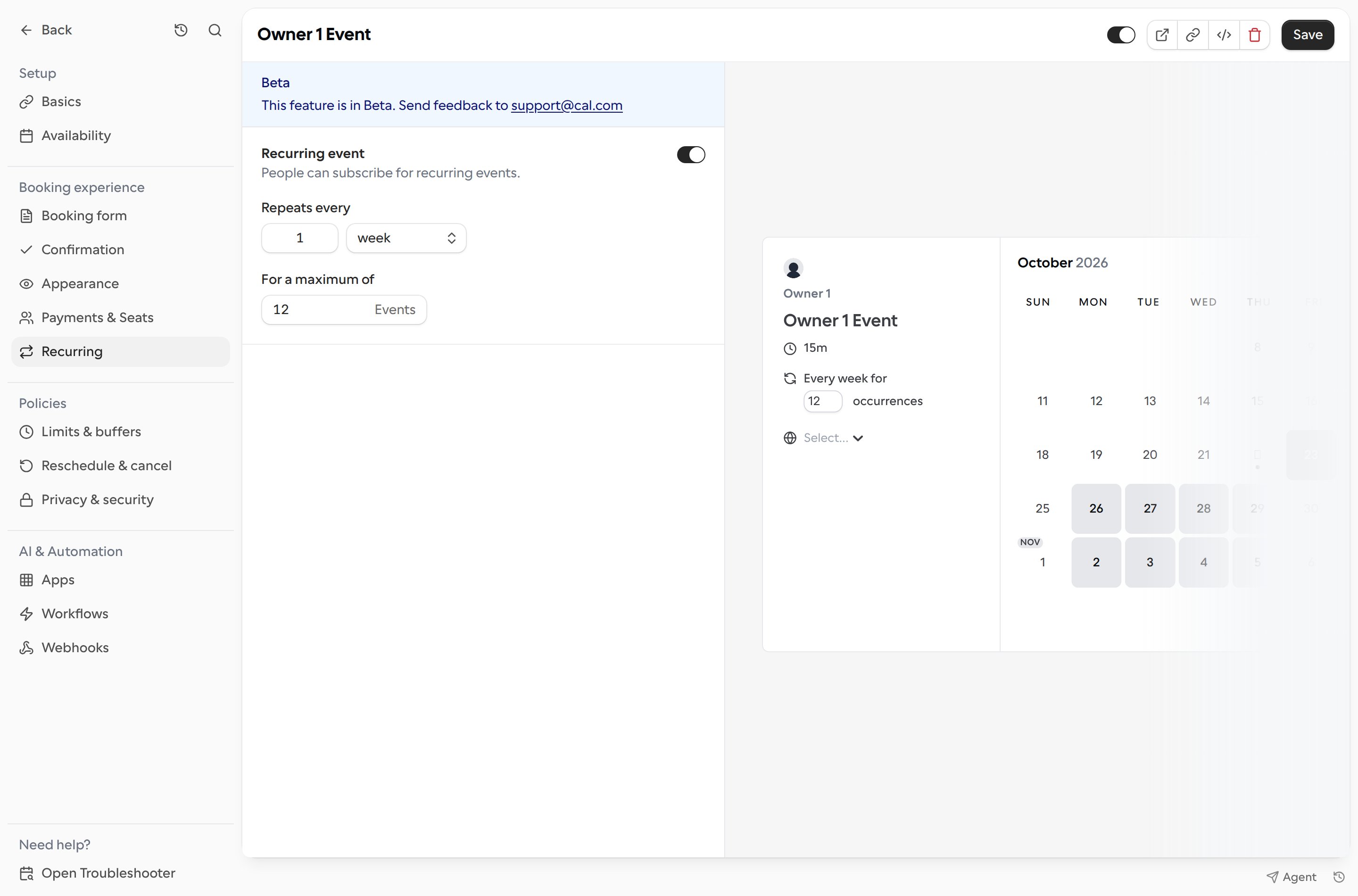Open Workflows settings
This screenshot has height=896, width=1358.
coord(121,614)
